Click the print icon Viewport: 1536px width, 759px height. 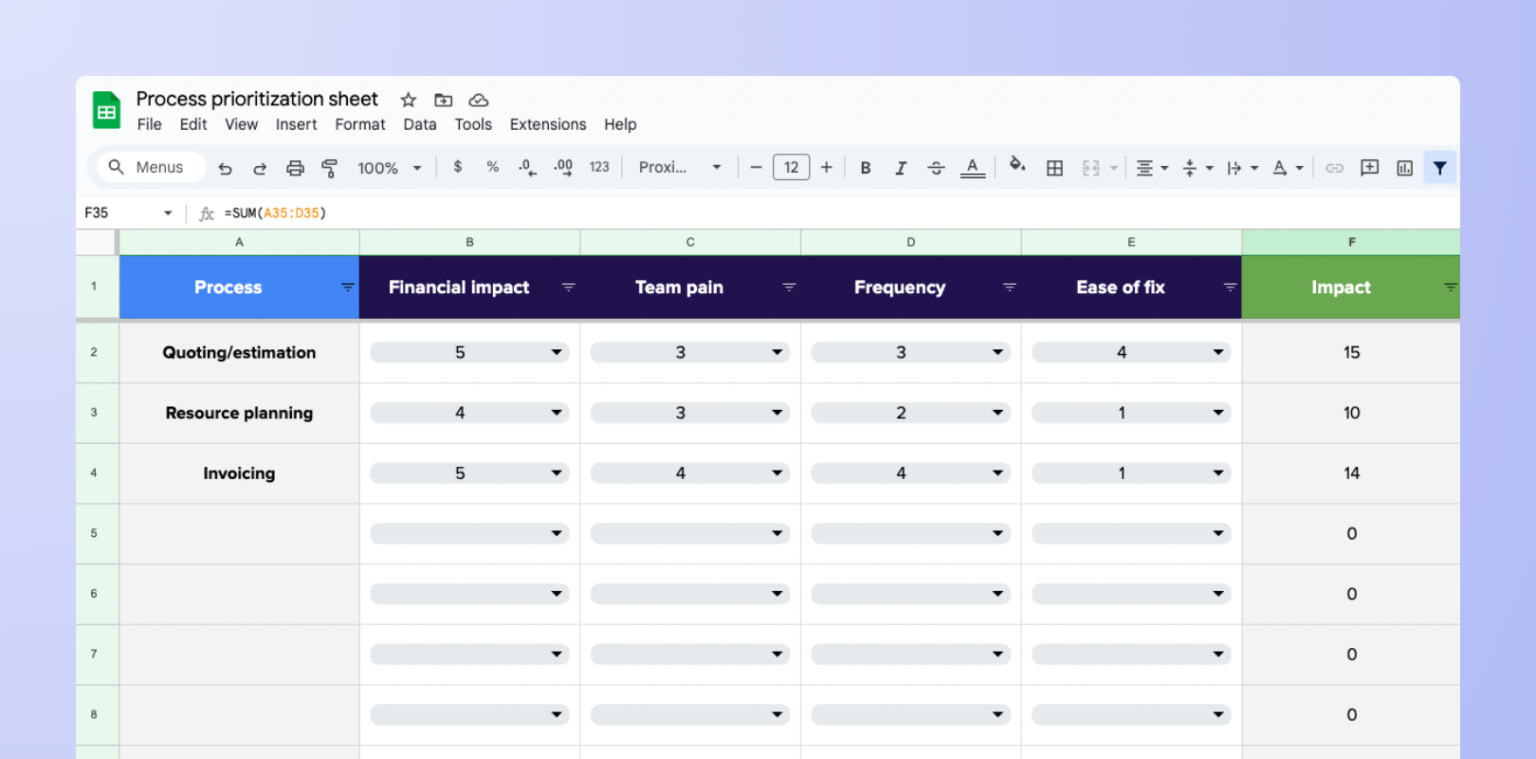pos(294,168)
